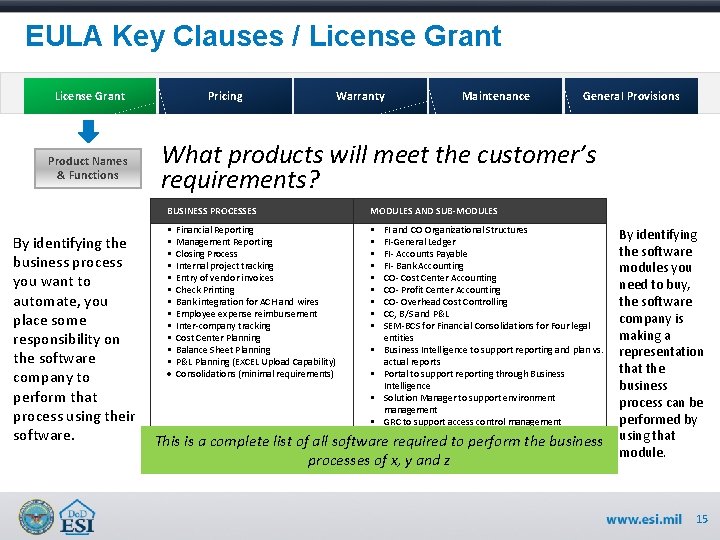Viewport: 720px width, 540px height.
Task: Select the MODULES AND SUB-MODULES column header
Action: [433, 211]
